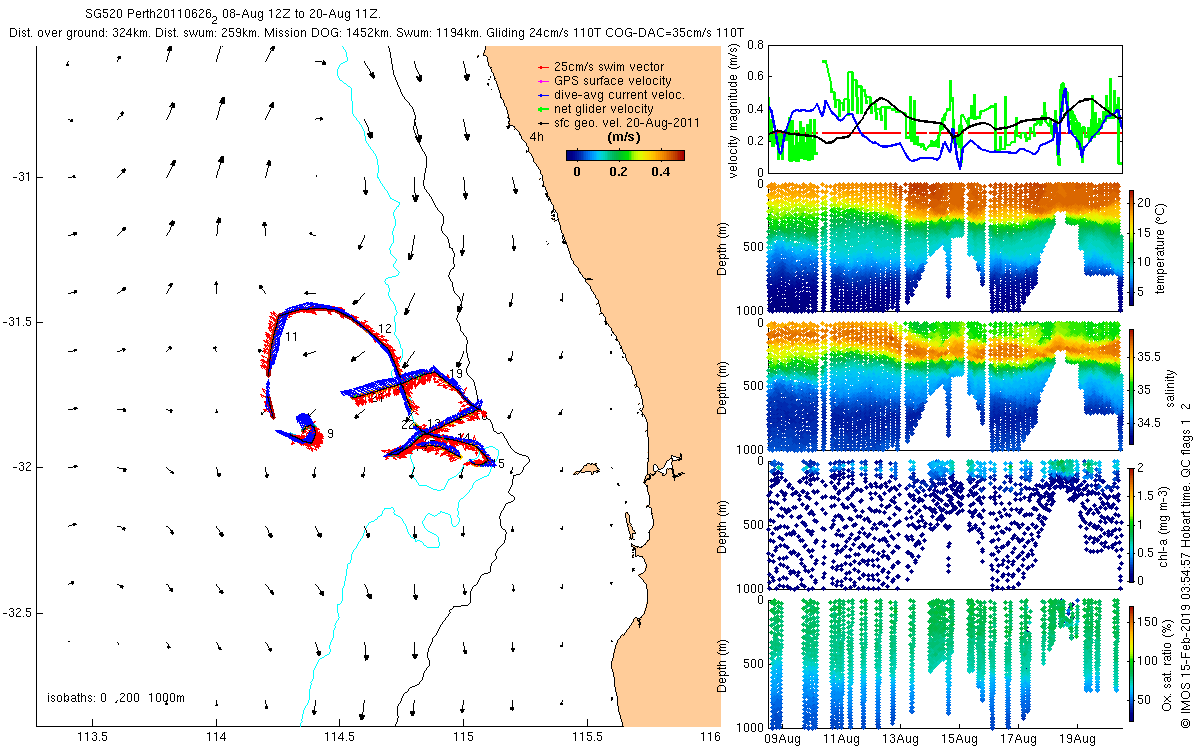
Task: Click the chl-a (mg m-3) colorbar
Action: tap(1133, 524)
